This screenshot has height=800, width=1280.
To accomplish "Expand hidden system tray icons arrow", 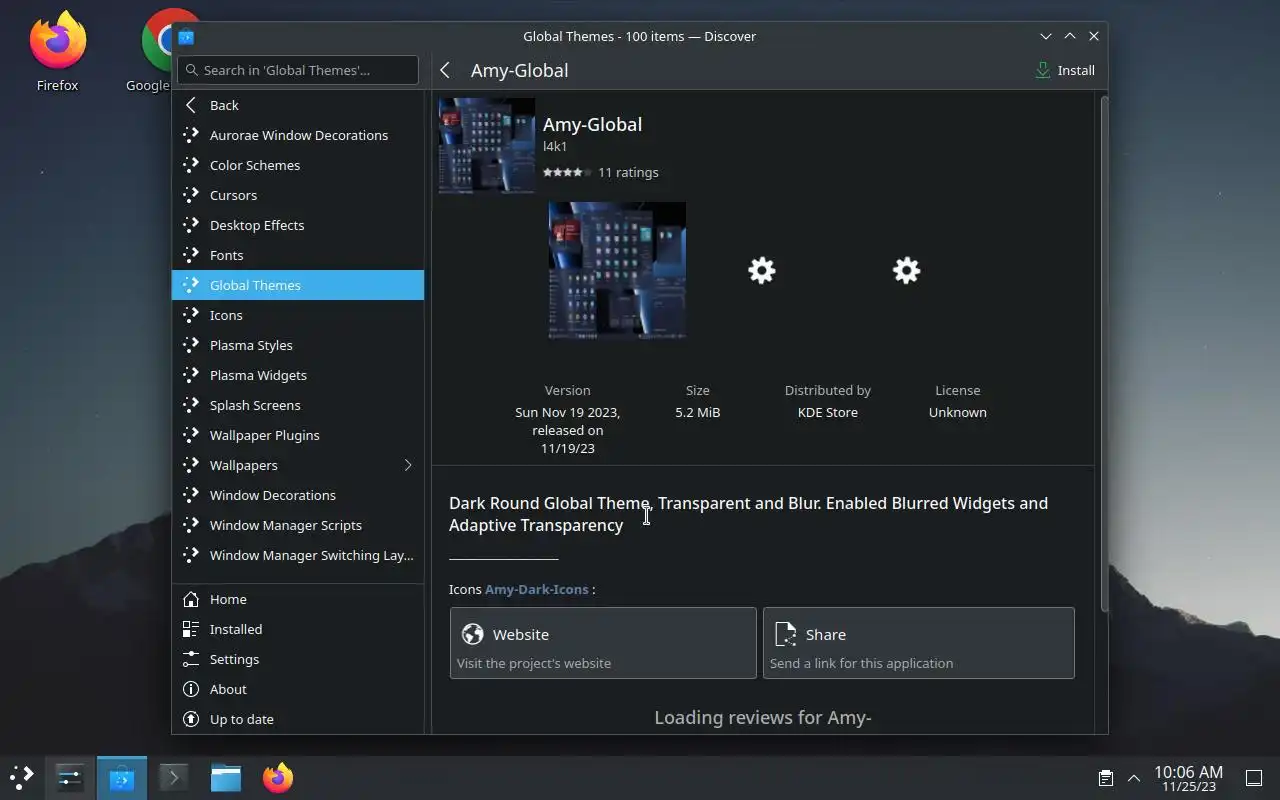I will pos(1134,778).
